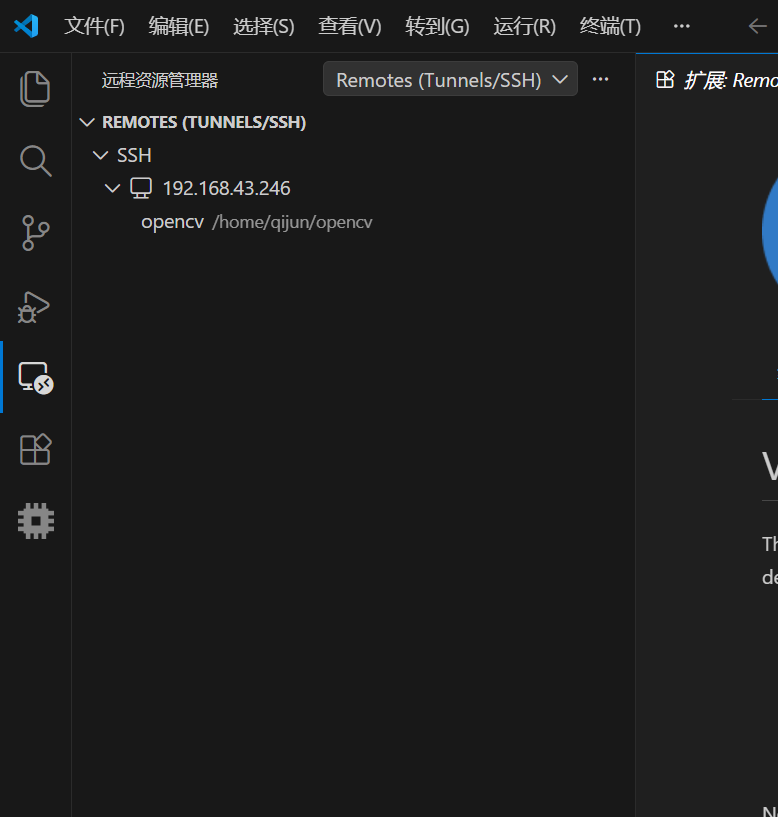Viewport: 778px width, 817px height.
Task: Open the 查看(V) menu
Action: click(x=350, y=26)
